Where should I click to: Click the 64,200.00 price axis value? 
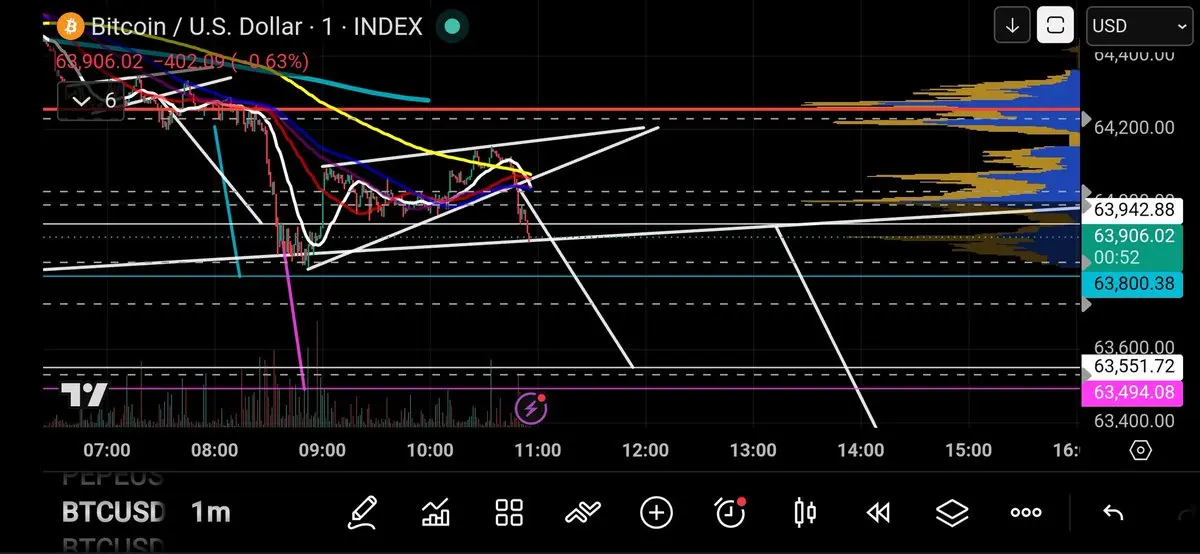point(1133,127)
